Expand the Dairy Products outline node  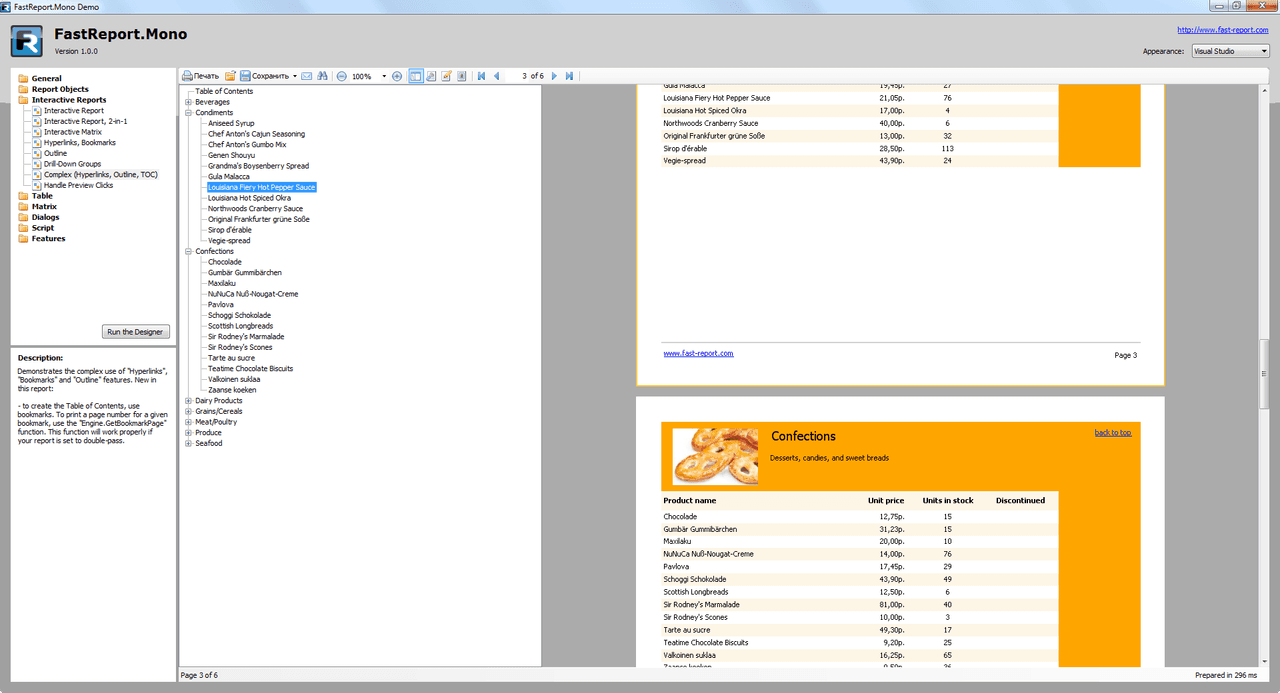click(188, 401)
